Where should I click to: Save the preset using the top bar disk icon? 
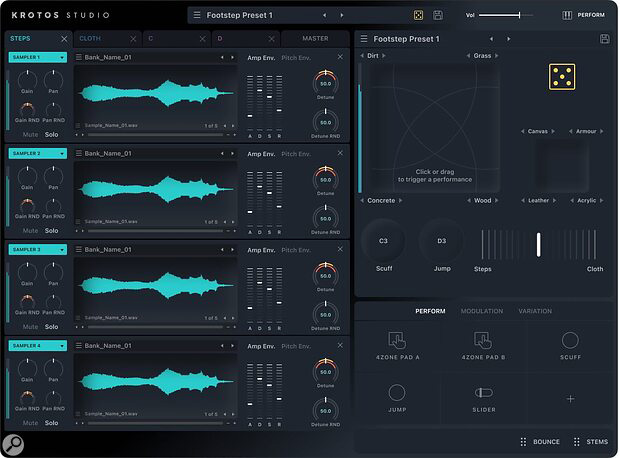pyautogui.click(x=438, y=15)
